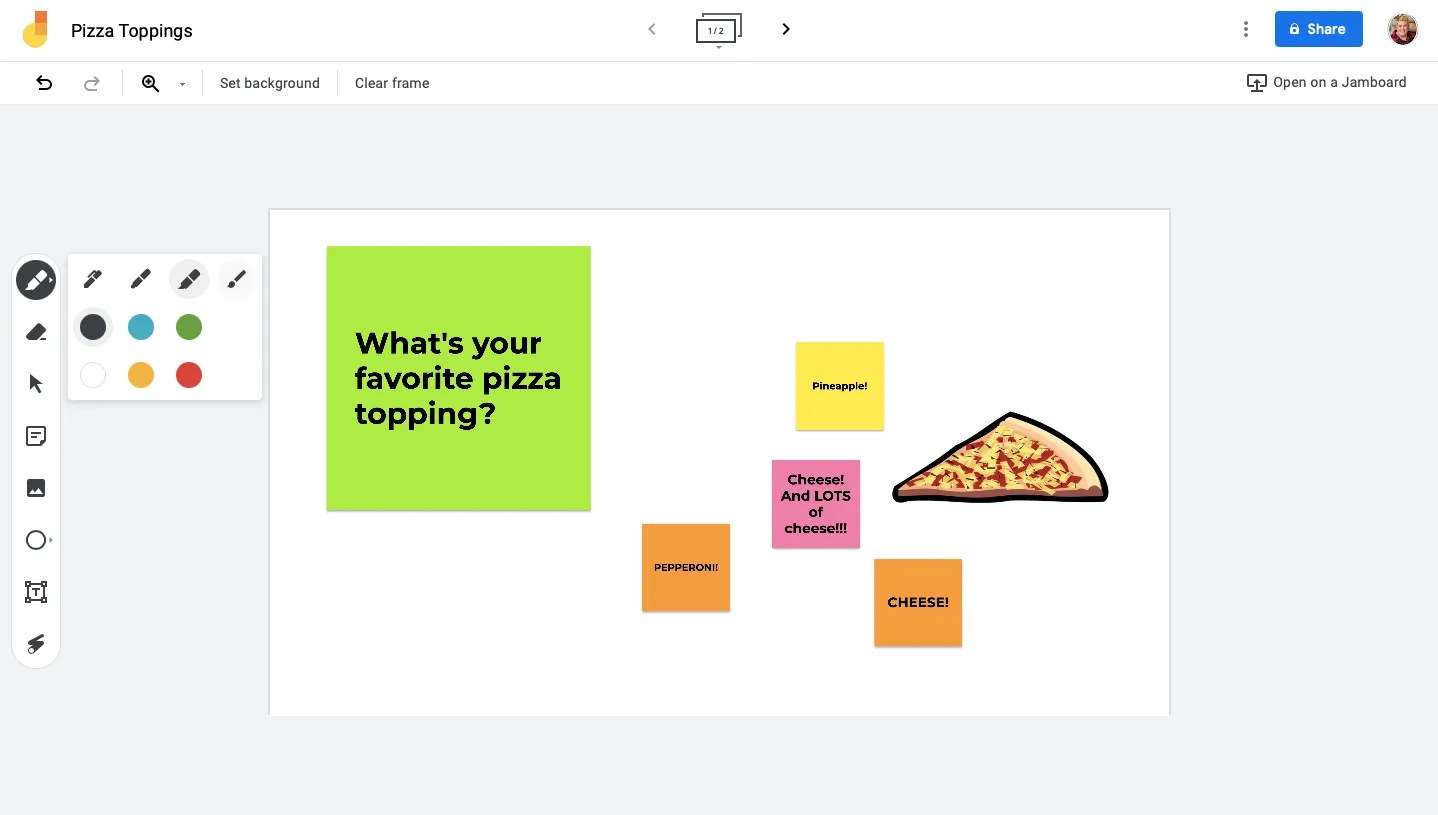Viewport: 1438px width, 815px height.
Task: Click Set background
Action: pos(270,83)
